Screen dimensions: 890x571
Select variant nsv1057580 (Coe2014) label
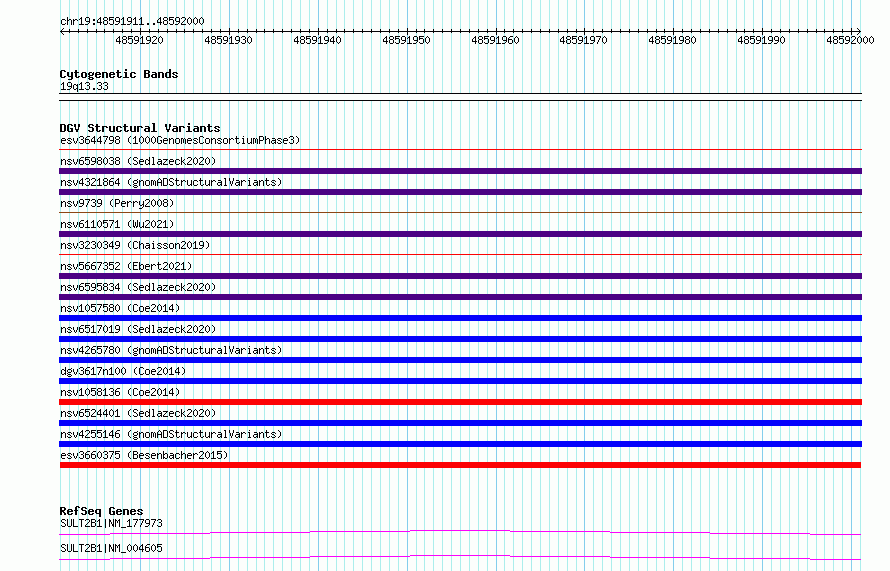(x=120, y=308)
